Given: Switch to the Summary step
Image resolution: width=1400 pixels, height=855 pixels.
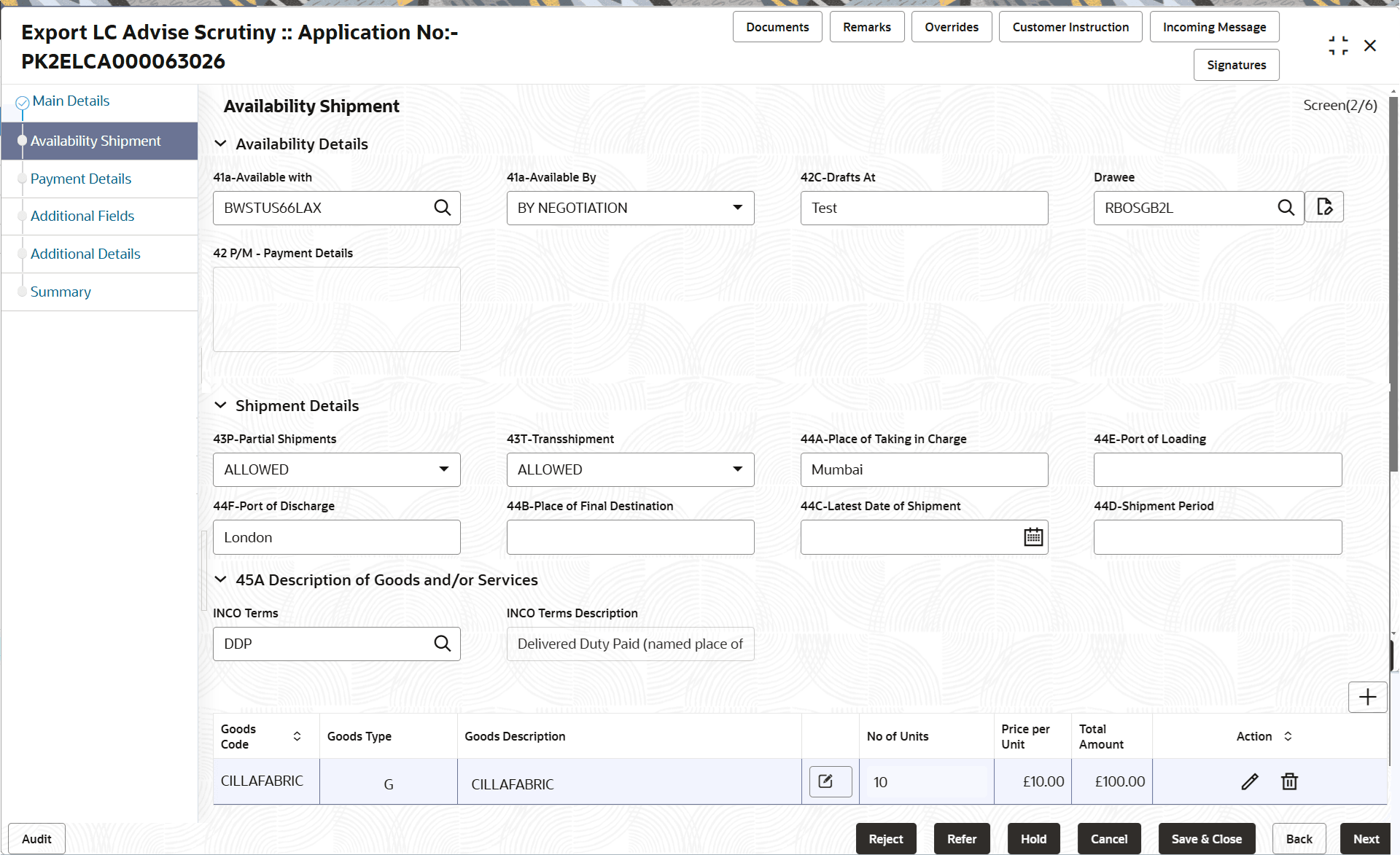Looking at the screenshot, I should (61, 292).
